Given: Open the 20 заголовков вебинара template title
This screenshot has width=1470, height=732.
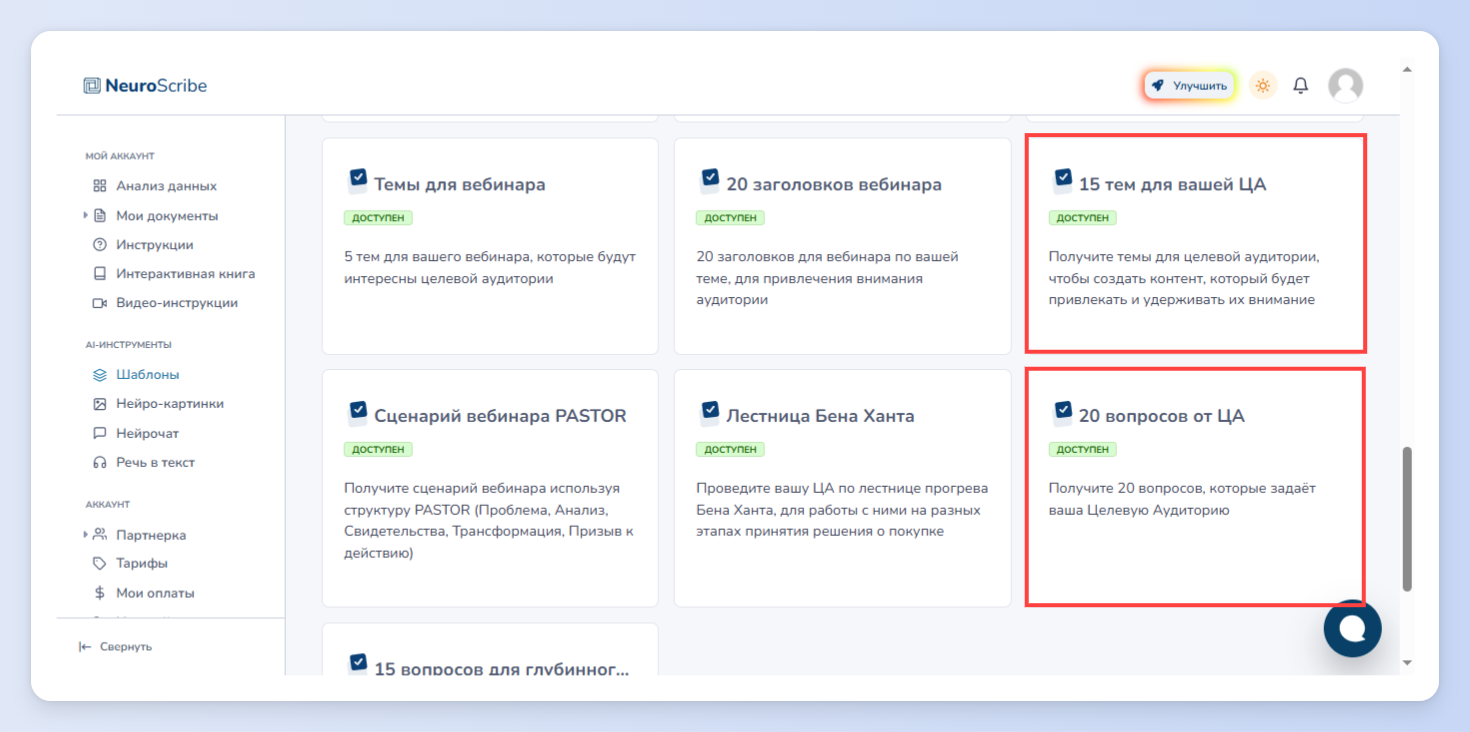Looking at the screenshot, I should (834, 184).
